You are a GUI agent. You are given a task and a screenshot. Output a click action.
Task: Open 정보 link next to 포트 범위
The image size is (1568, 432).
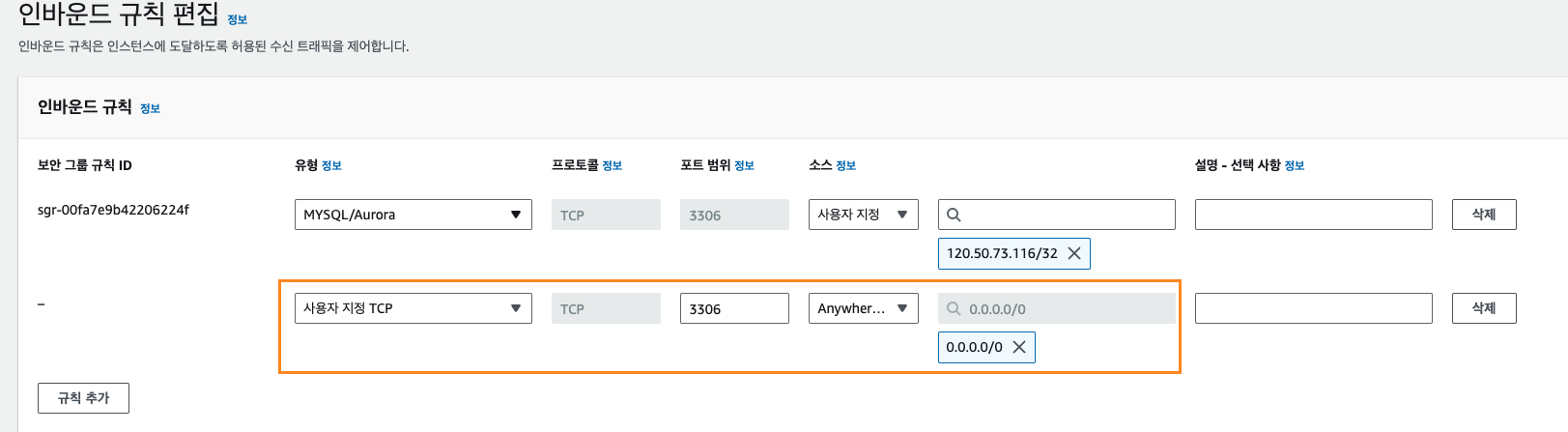(x=744, y=165)
